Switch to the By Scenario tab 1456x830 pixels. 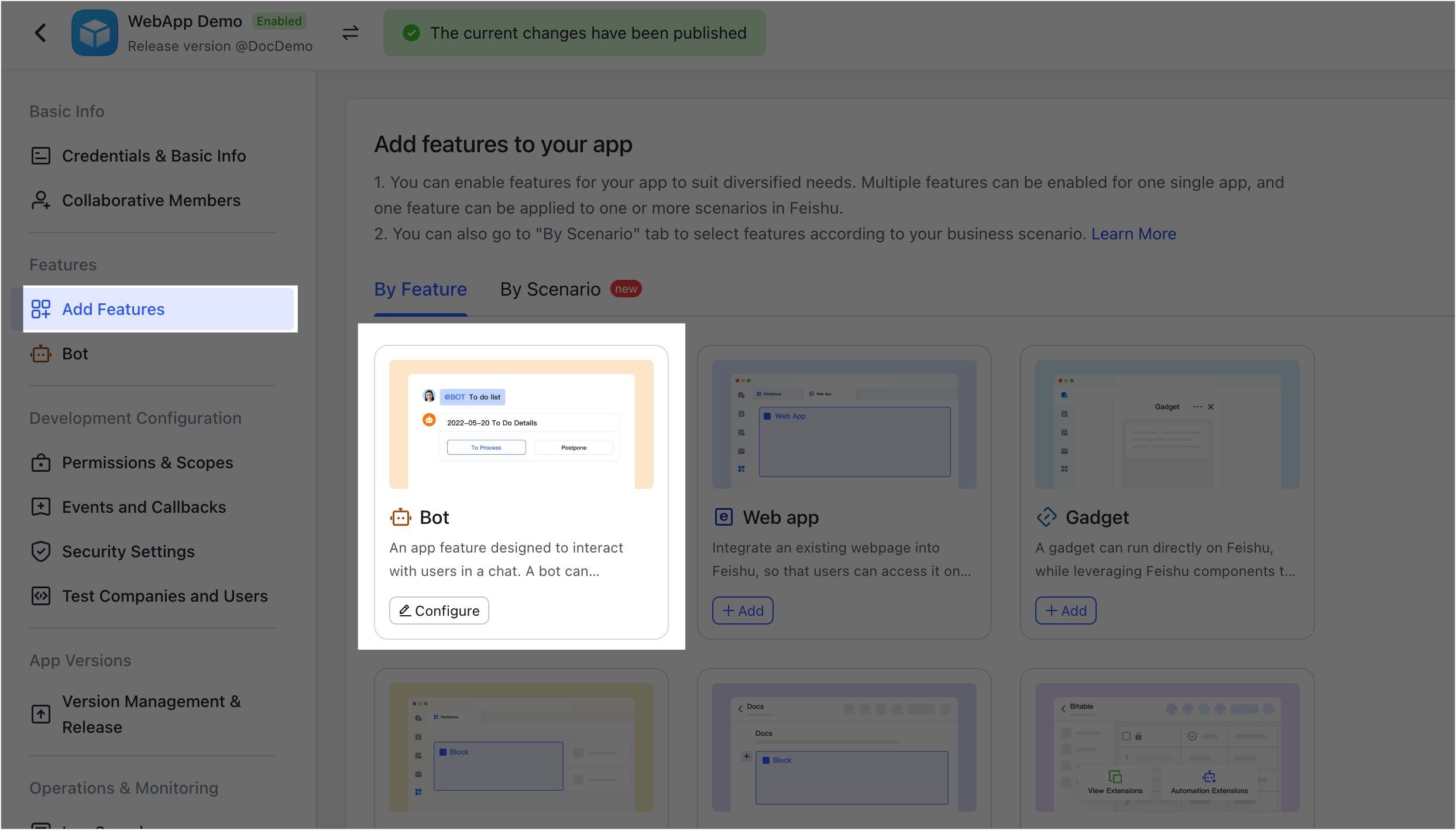[x=550, y=289]
